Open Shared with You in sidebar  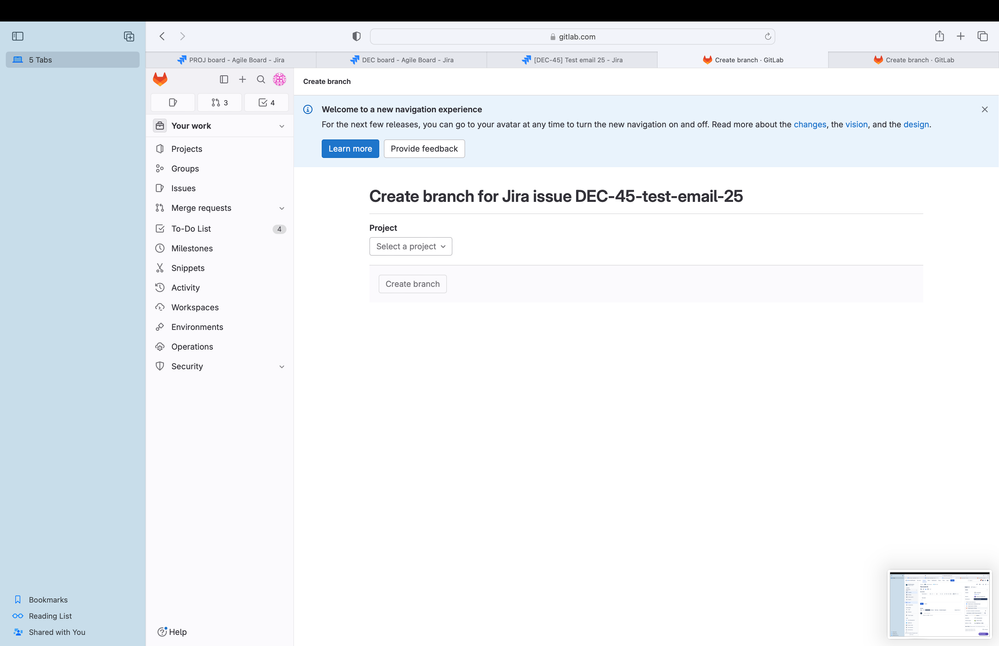tap(56, 632)
